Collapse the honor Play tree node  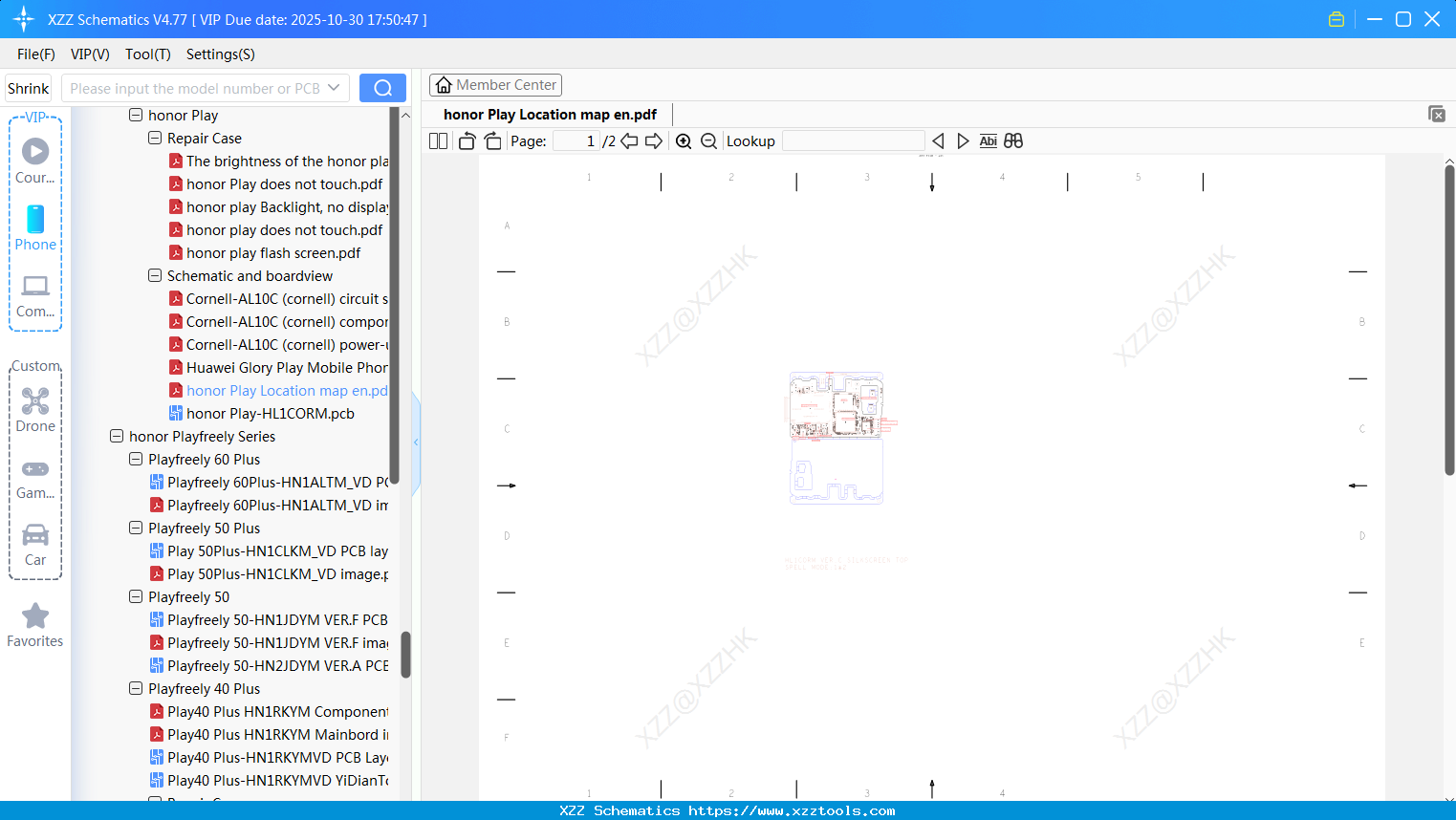coord(136,115)
